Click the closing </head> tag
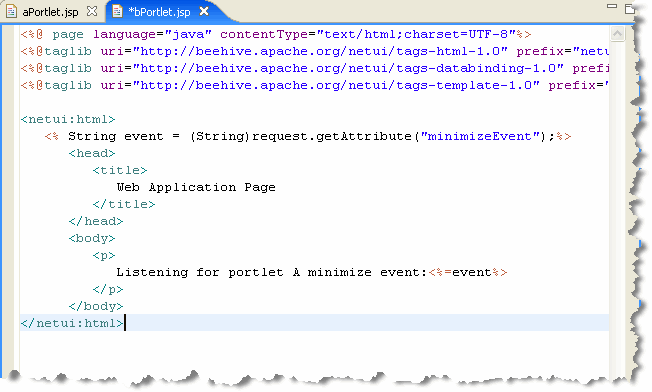This screenshot has height=392, width=652. tap(96, 222)
